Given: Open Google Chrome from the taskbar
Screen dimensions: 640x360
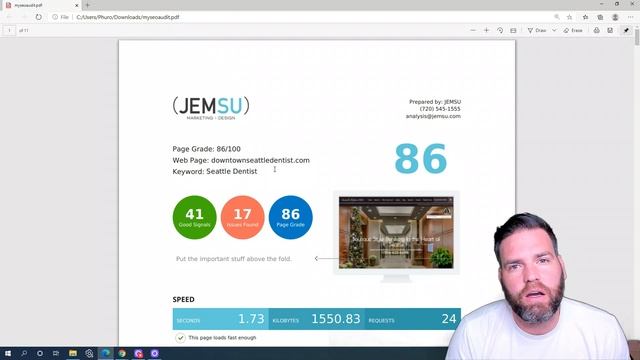Looking at the screenshot, I should (x=122, y=353).
